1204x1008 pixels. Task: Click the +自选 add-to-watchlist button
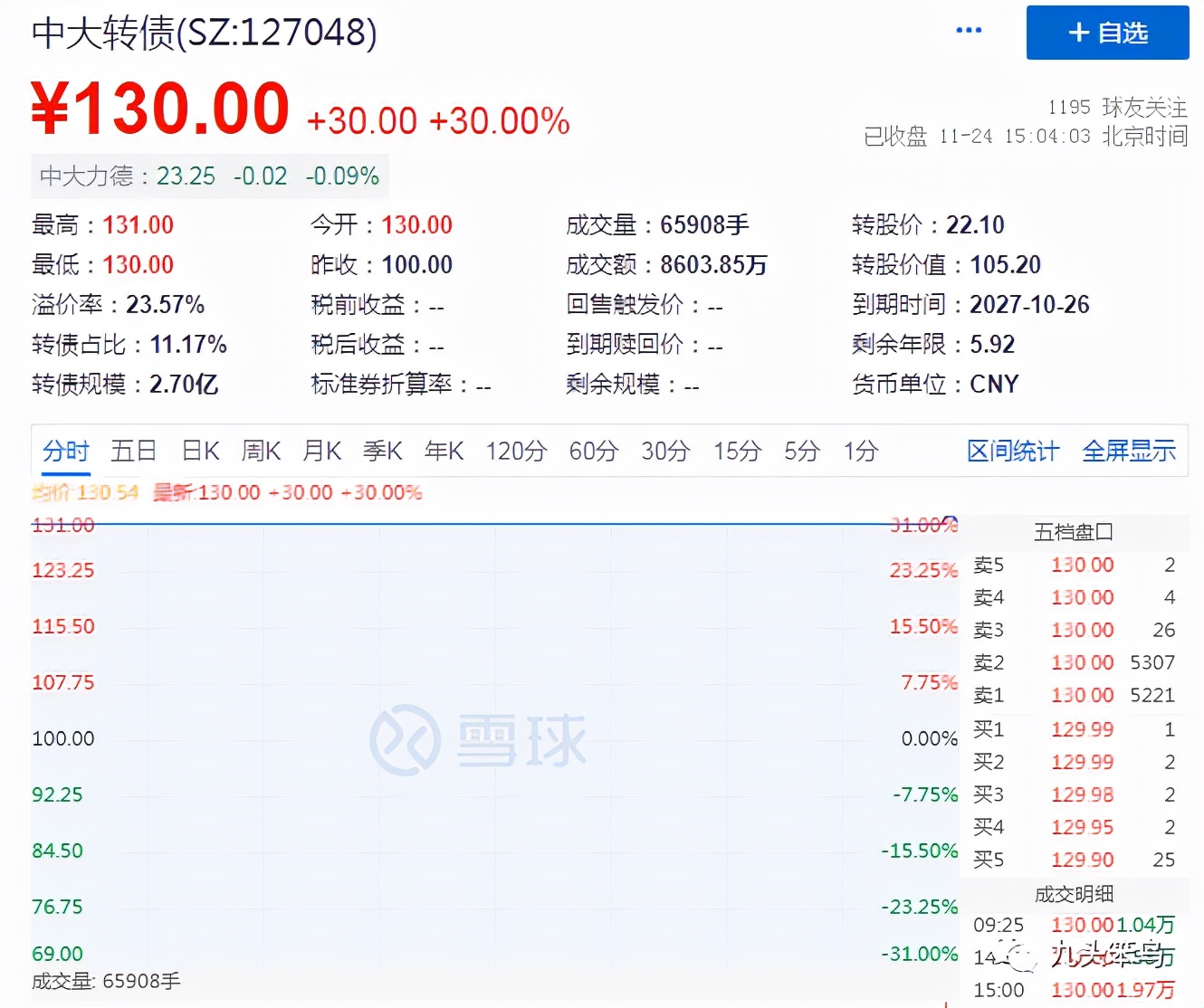[x=1106, y=33]
